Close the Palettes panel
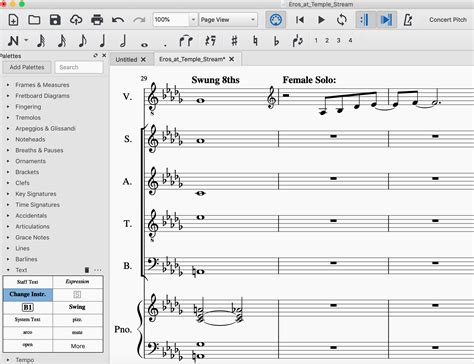474x364 pixels. [104, 55]
